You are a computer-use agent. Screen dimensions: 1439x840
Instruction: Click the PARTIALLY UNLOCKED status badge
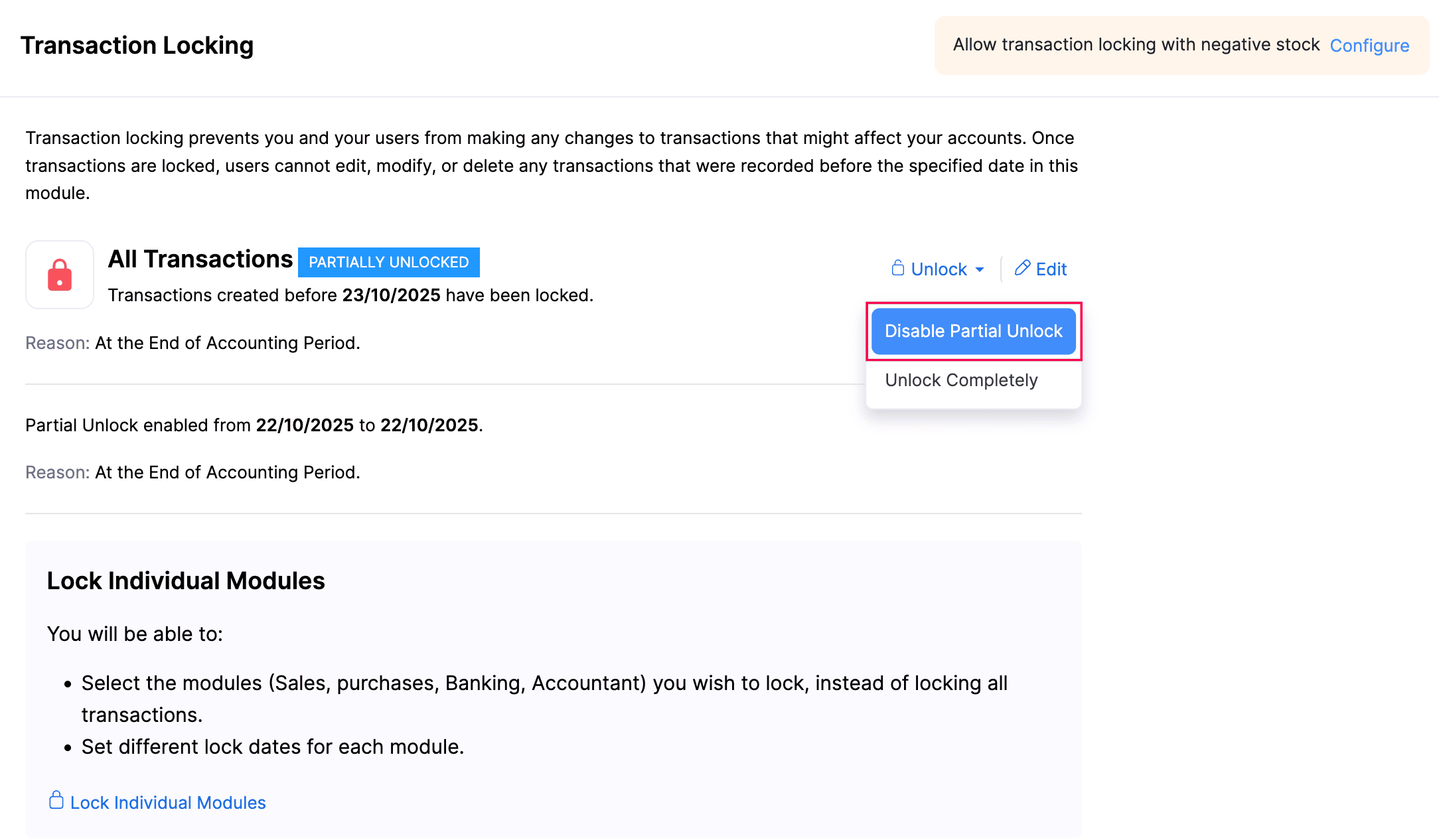[x=388, y=262]
